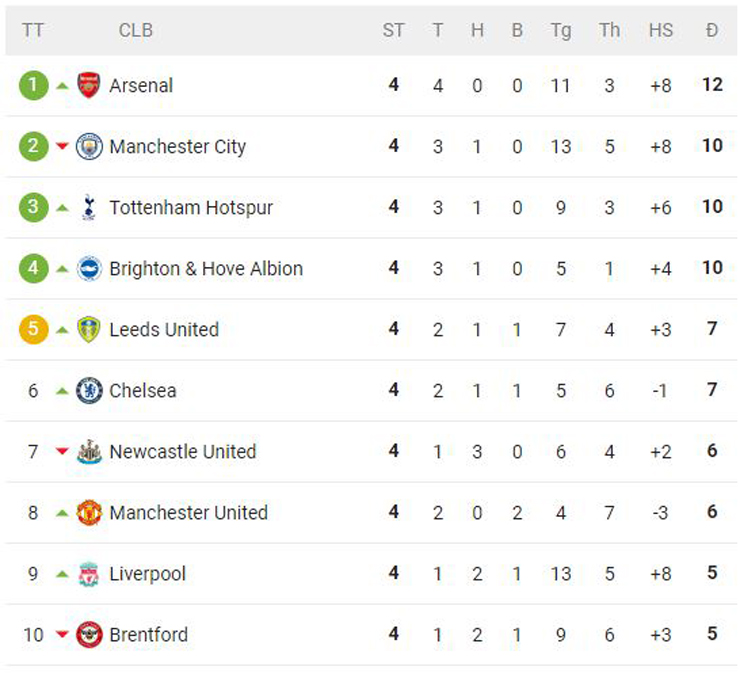Click the Manchester City crest icon
The image size is (740, 674).
click(x=89, y=146)
